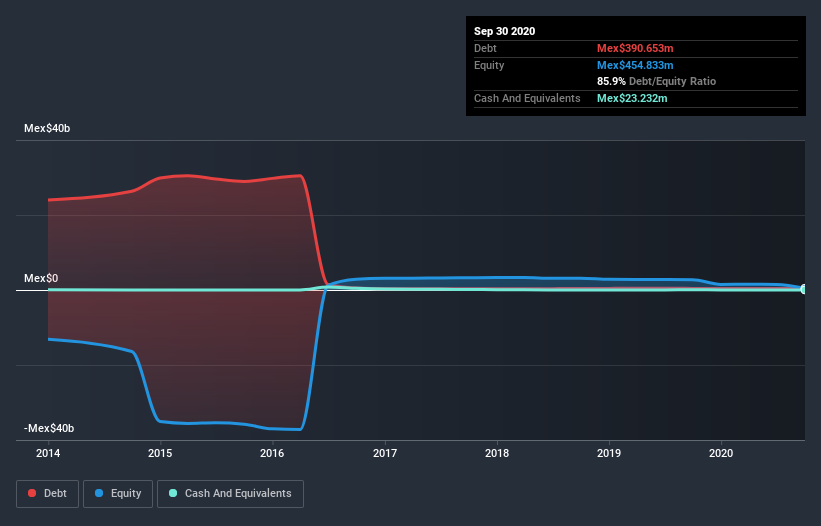Click the 85.9% Debt/Equity Ratio text

tap(657, 81)
